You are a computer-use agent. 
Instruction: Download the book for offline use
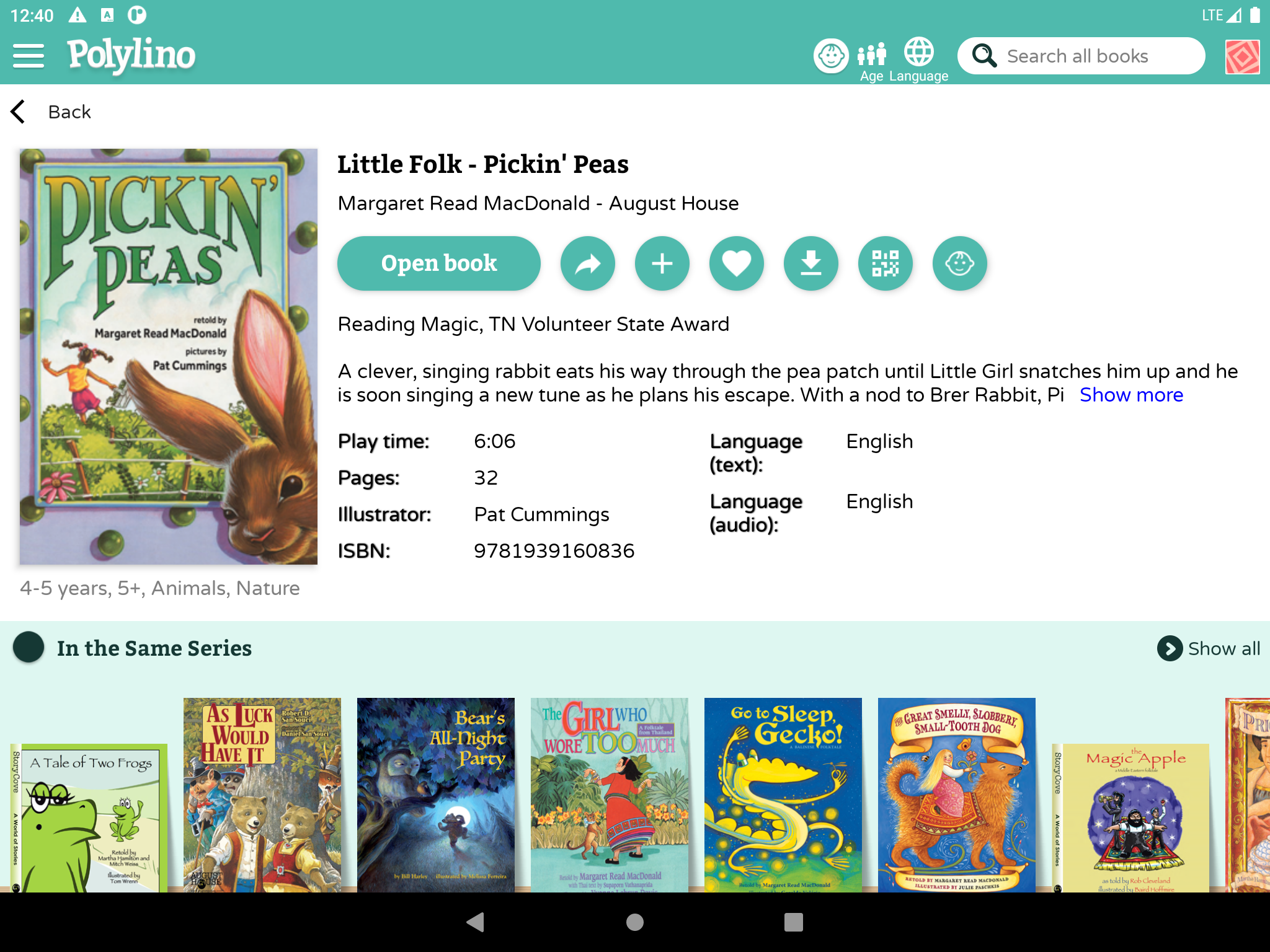click(x=811, y=263)
